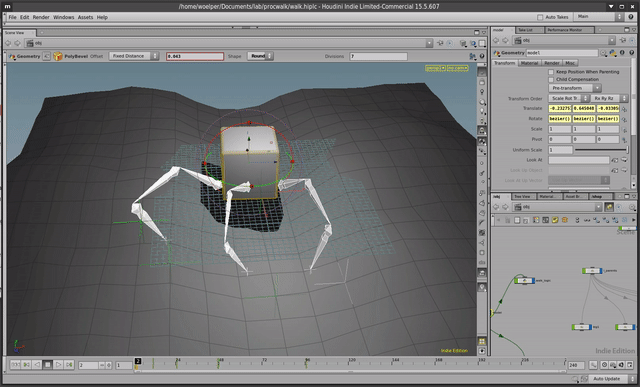This screenshot has height=387, width=640.
Task: Click the Translate X value field
Action: coord(560,109)
